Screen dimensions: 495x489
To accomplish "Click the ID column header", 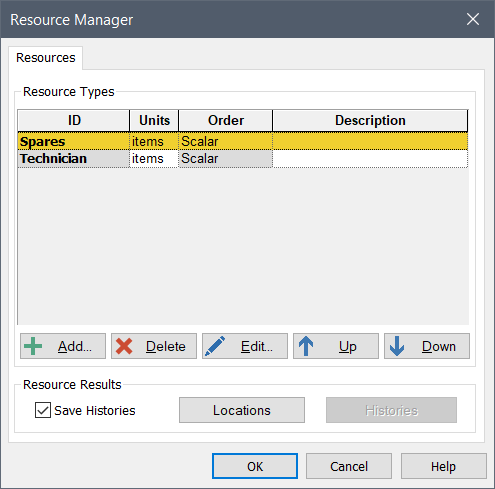I will [74, 120].
